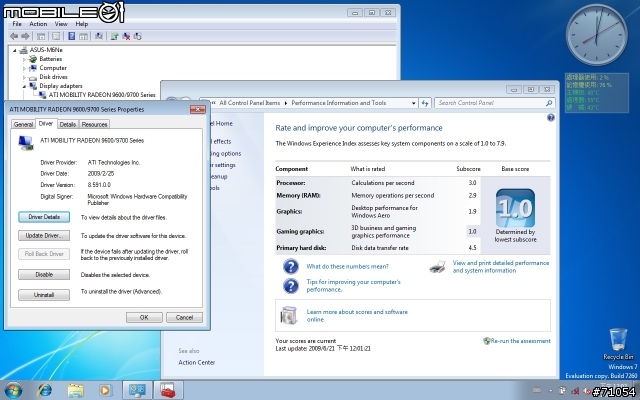
Task: Open the address bar history dropdown arrow
Action: coord(413,103)
